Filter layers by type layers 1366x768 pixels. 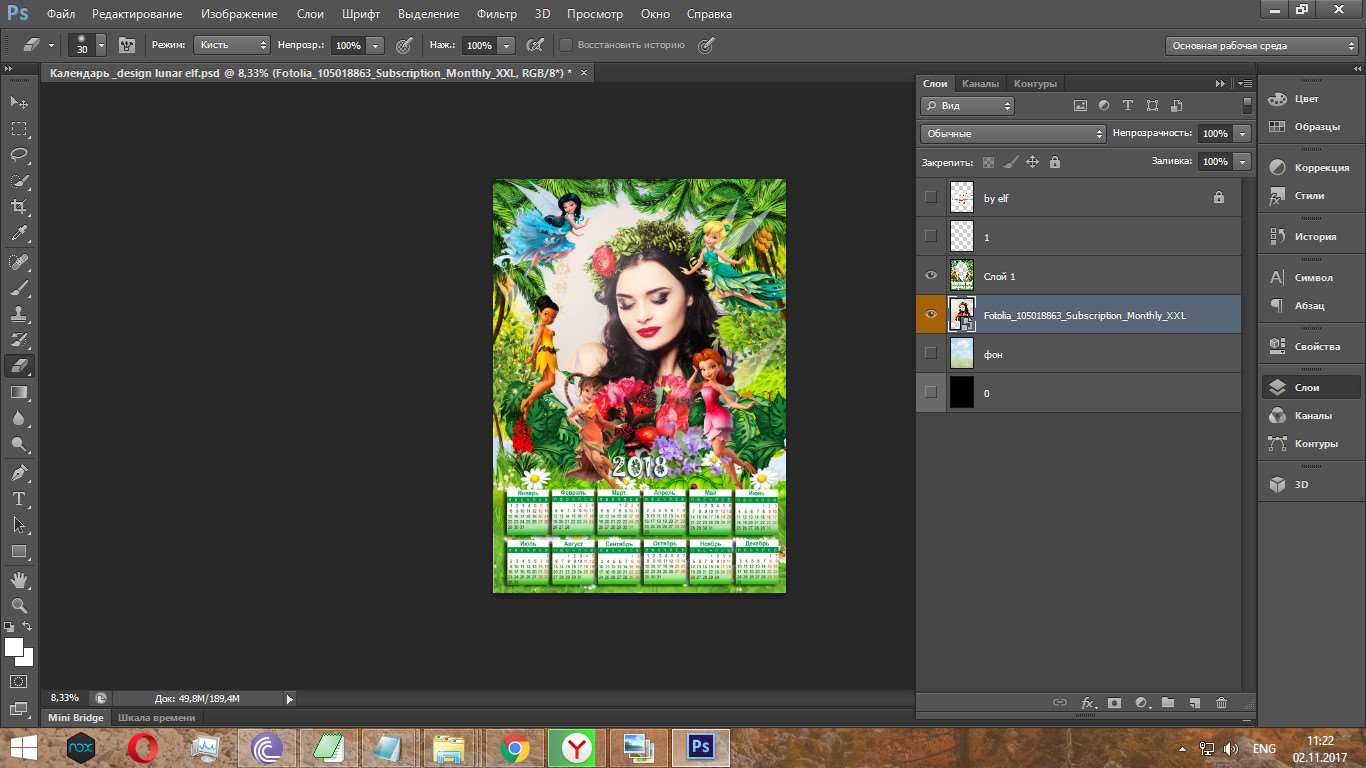[x=1128, y=105]
